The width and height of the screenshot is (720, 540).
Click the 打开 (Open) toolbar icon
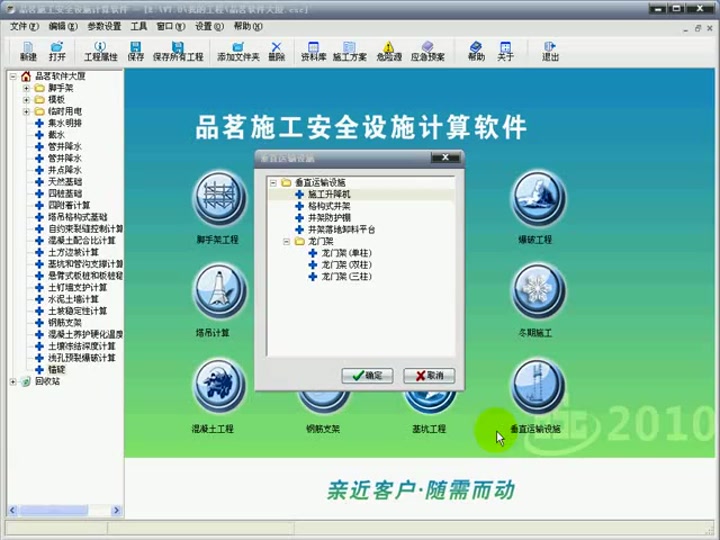(57, 50)
